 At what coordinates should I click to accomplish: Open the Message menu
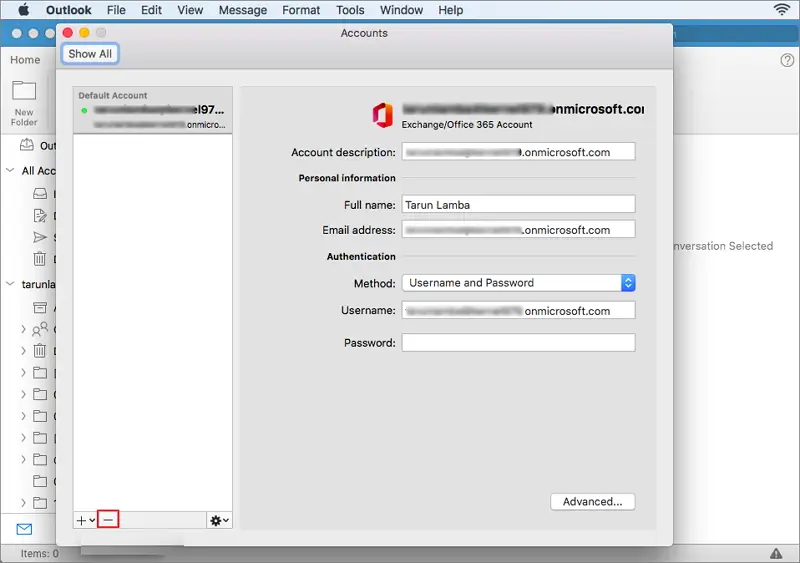(242, 10)
